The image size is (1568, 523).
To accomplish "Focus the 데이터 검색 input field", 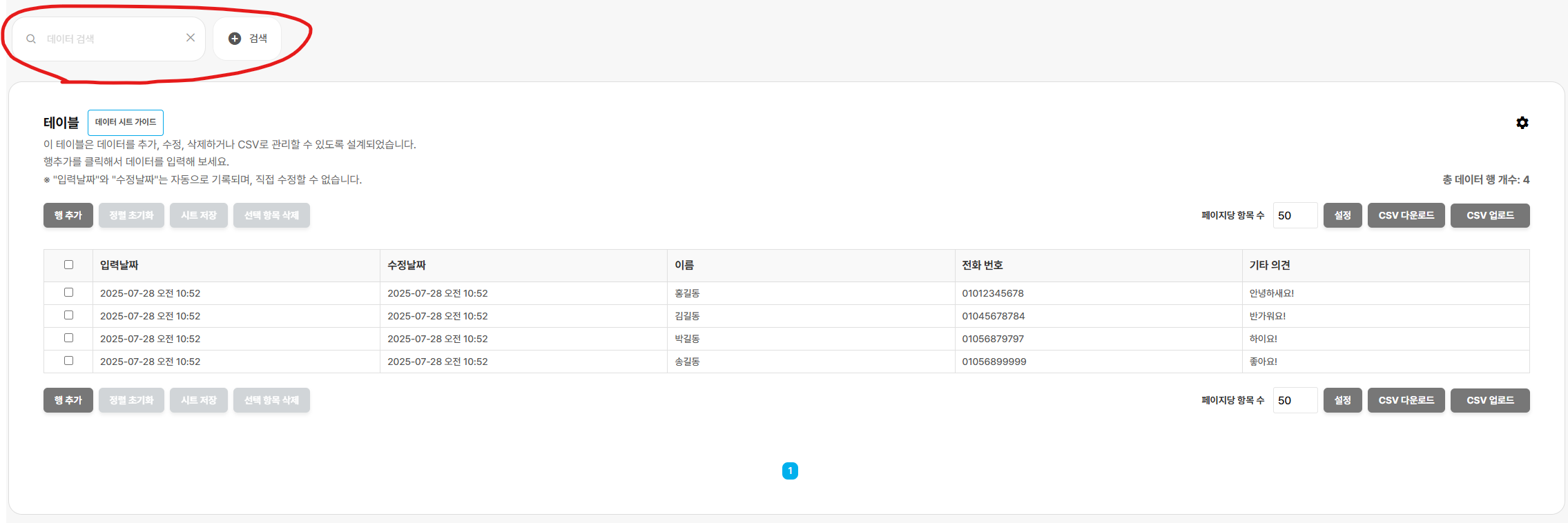I will 112,39.
